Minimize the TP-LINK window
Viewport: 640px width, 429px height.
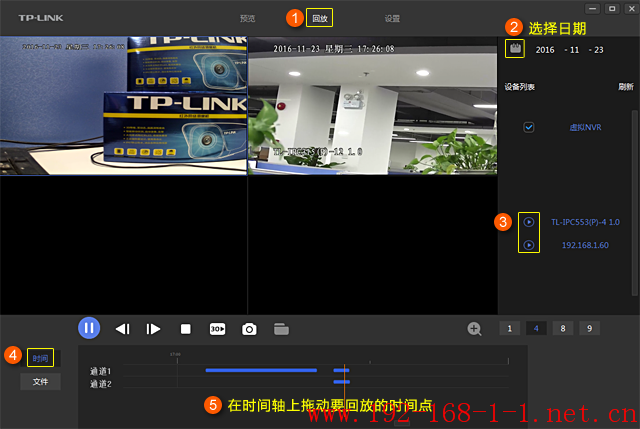click(x=593, y=9)
